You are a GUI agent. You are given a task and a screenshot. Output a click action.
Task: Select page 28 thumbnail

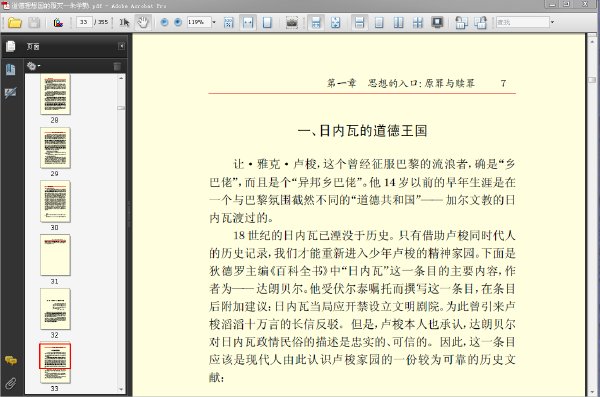tap(55, 94)
